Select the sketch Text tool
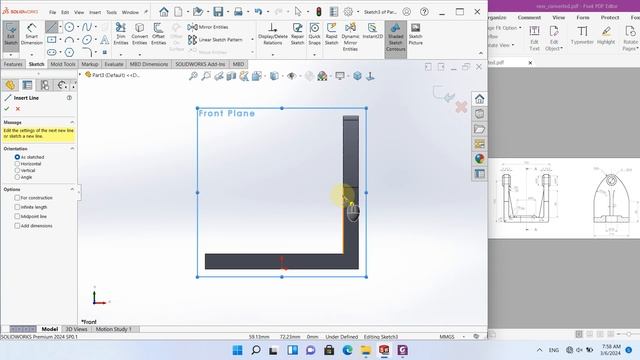The image size is (640, 360). (104, 40)
